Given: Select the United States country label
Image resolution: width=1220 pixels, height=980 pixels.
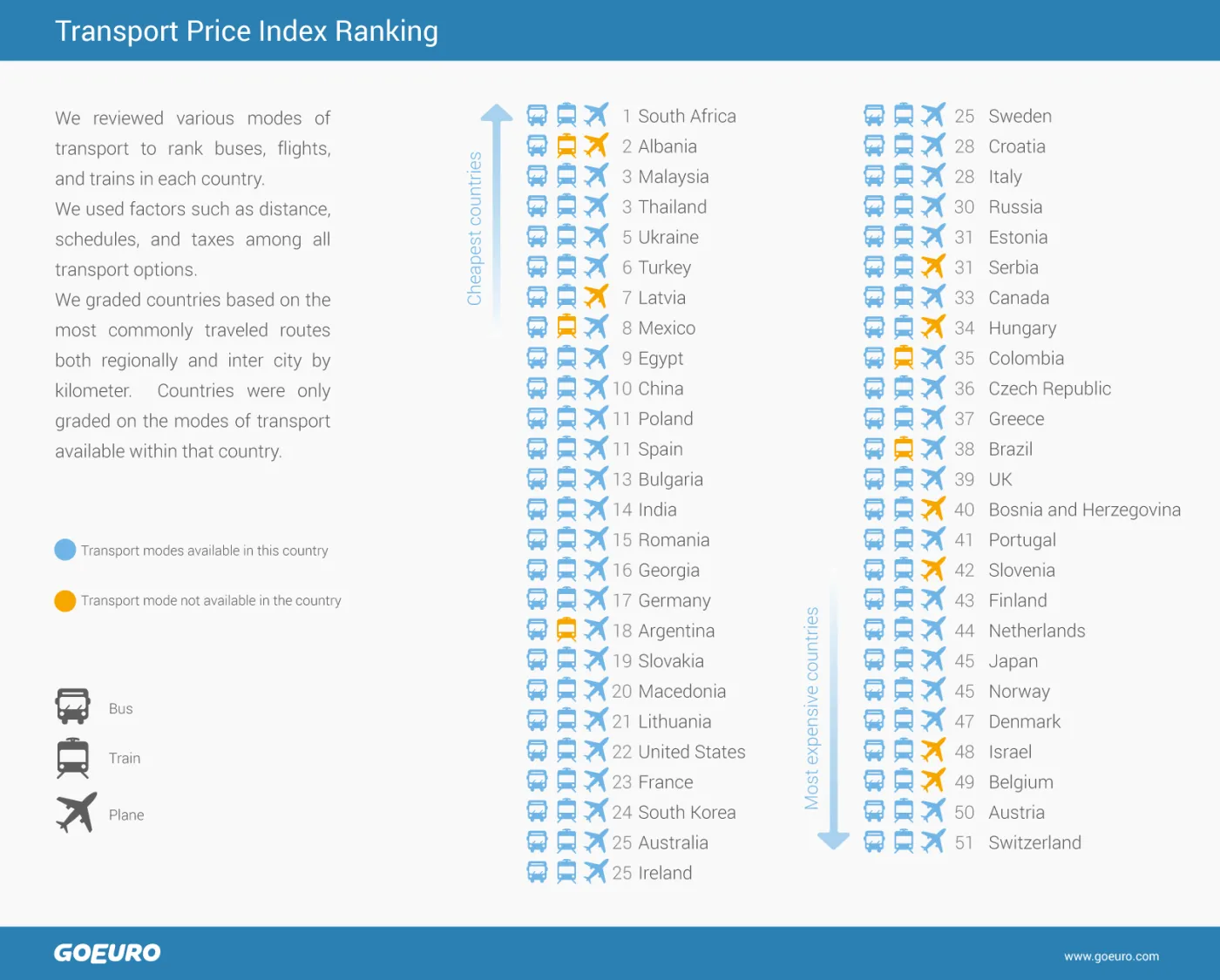Looking at the screenshot, I should coord(691,752).
